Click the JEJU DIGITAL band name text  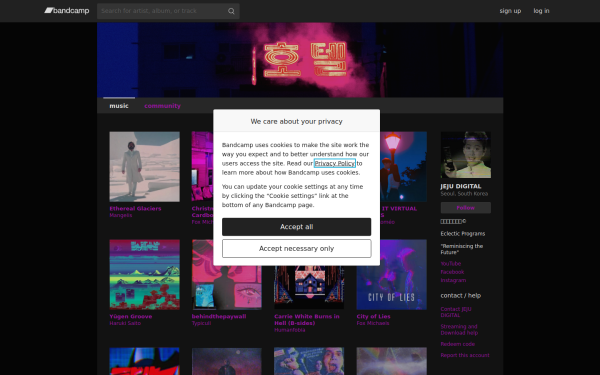click(461, 186)
